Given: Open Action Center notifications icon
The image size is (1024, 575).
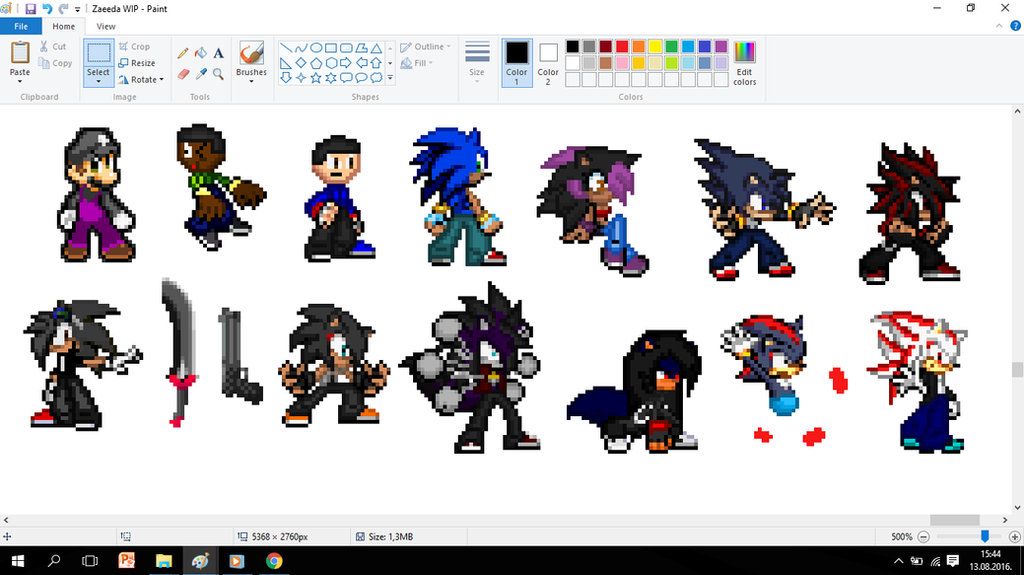Looking at the screenshot, I should pyautogui.click(x=953, y=561).
